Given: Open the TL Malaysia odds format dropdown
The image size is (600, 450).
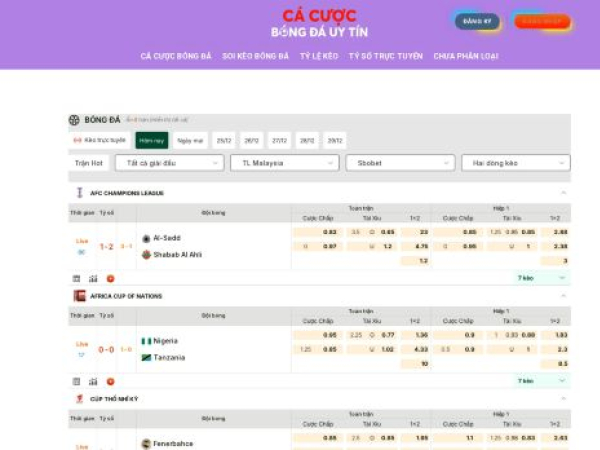Looking at the screenshot, I should (285, 163).
